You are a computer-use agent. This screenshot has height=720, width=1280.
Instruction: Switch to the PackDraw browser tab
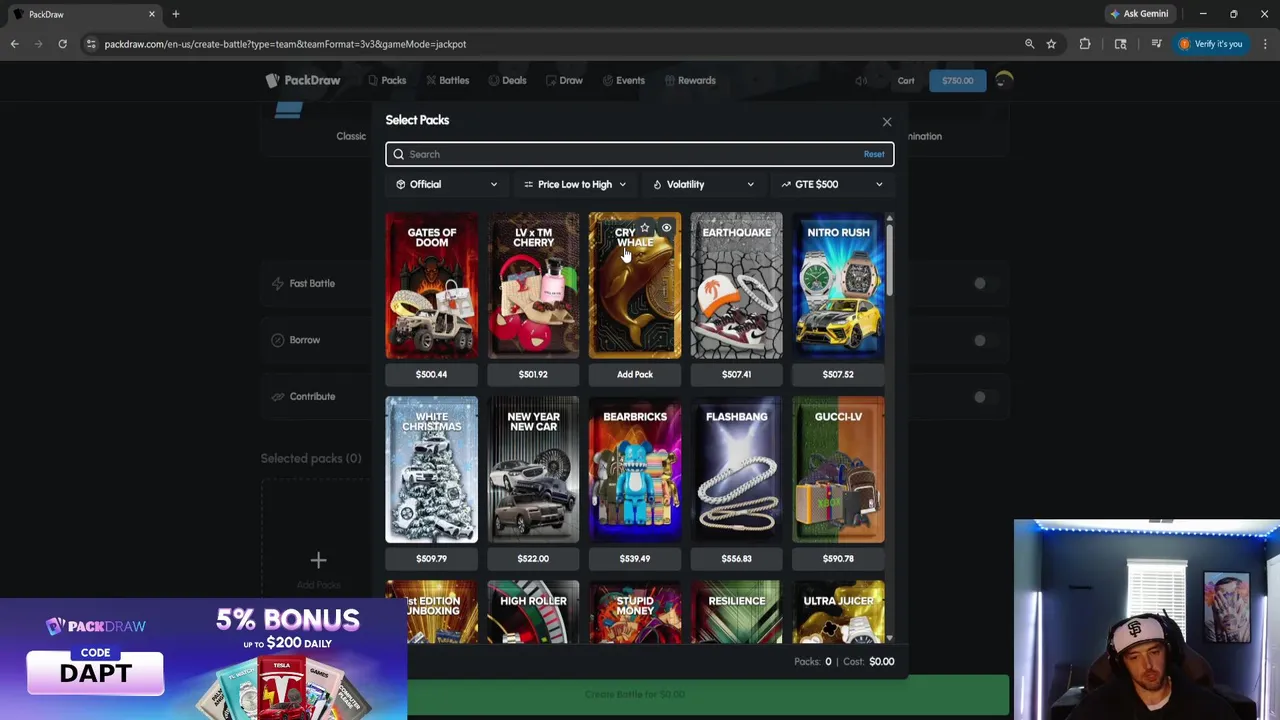85,14
